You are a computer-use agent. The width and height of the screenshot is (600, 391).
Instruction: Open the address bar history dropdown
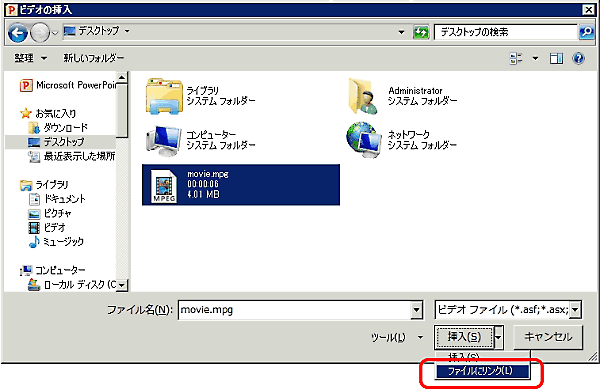click(401, 32)
